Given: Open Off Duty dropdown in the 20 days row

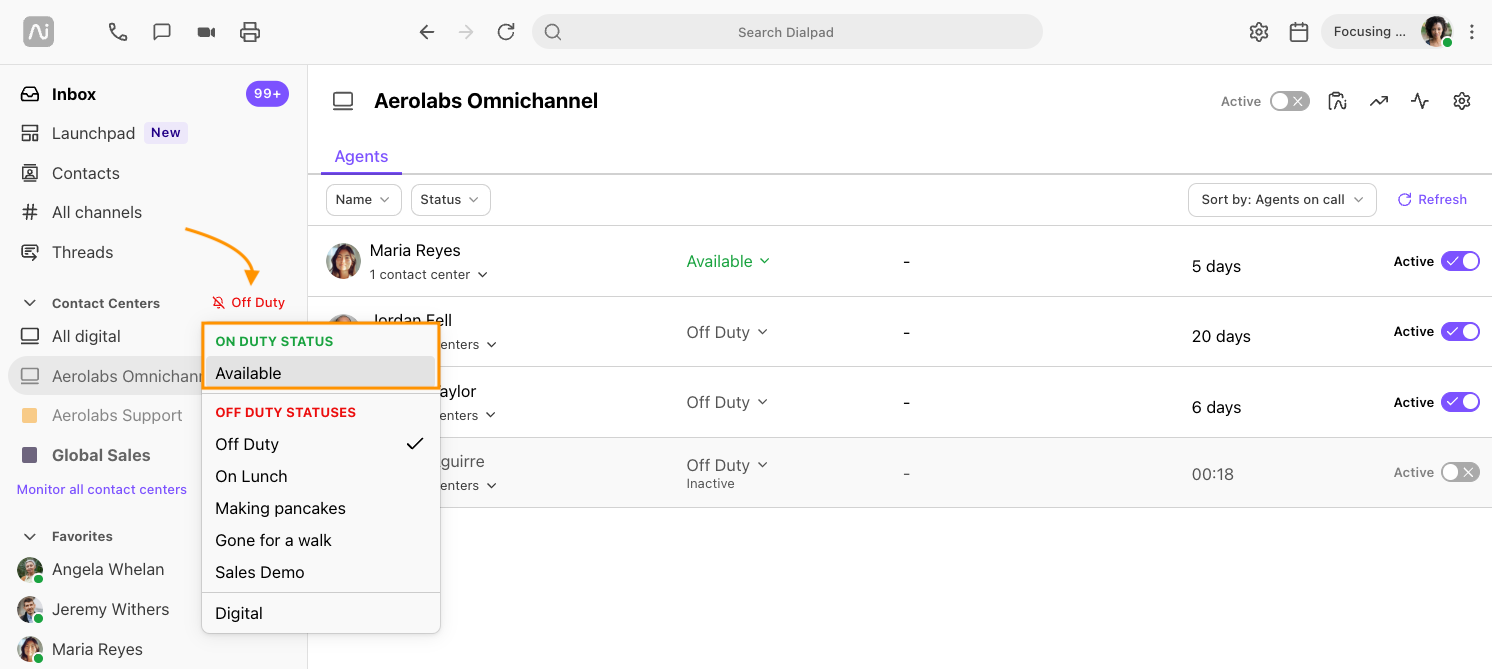Looking at the screenshot, I should (727, 332).
